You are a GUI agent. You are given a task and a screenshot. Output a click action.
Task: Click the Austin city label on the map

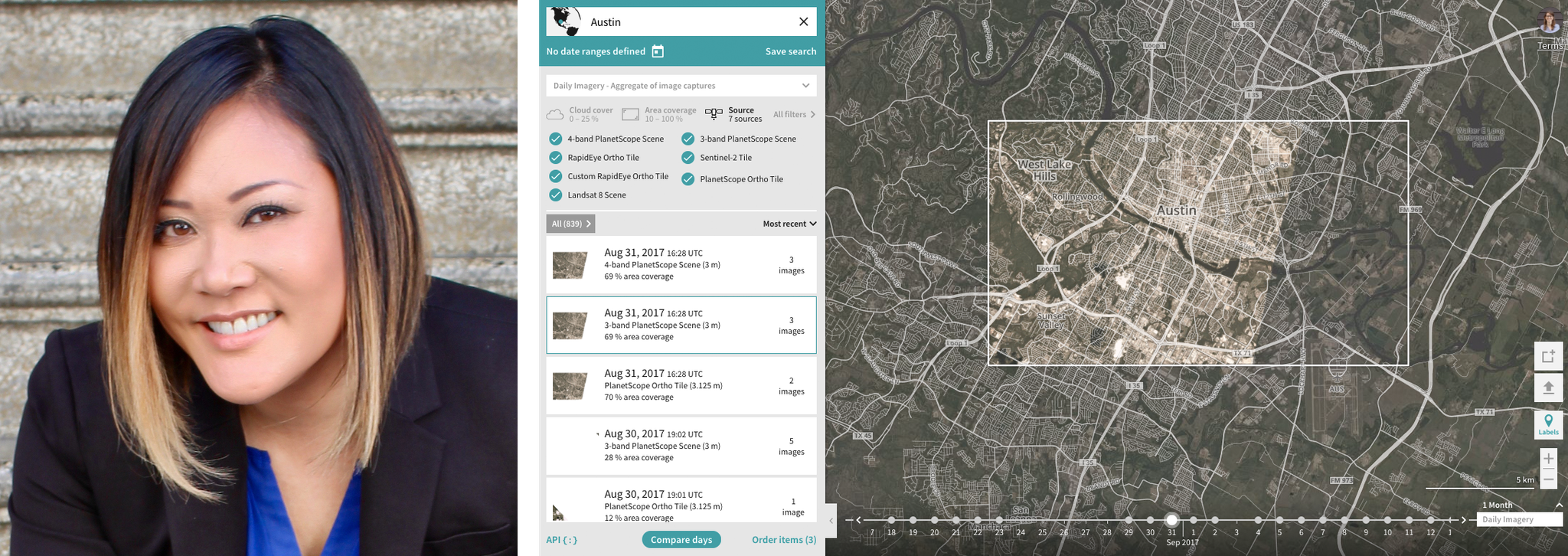click(x=1177, y=211)
